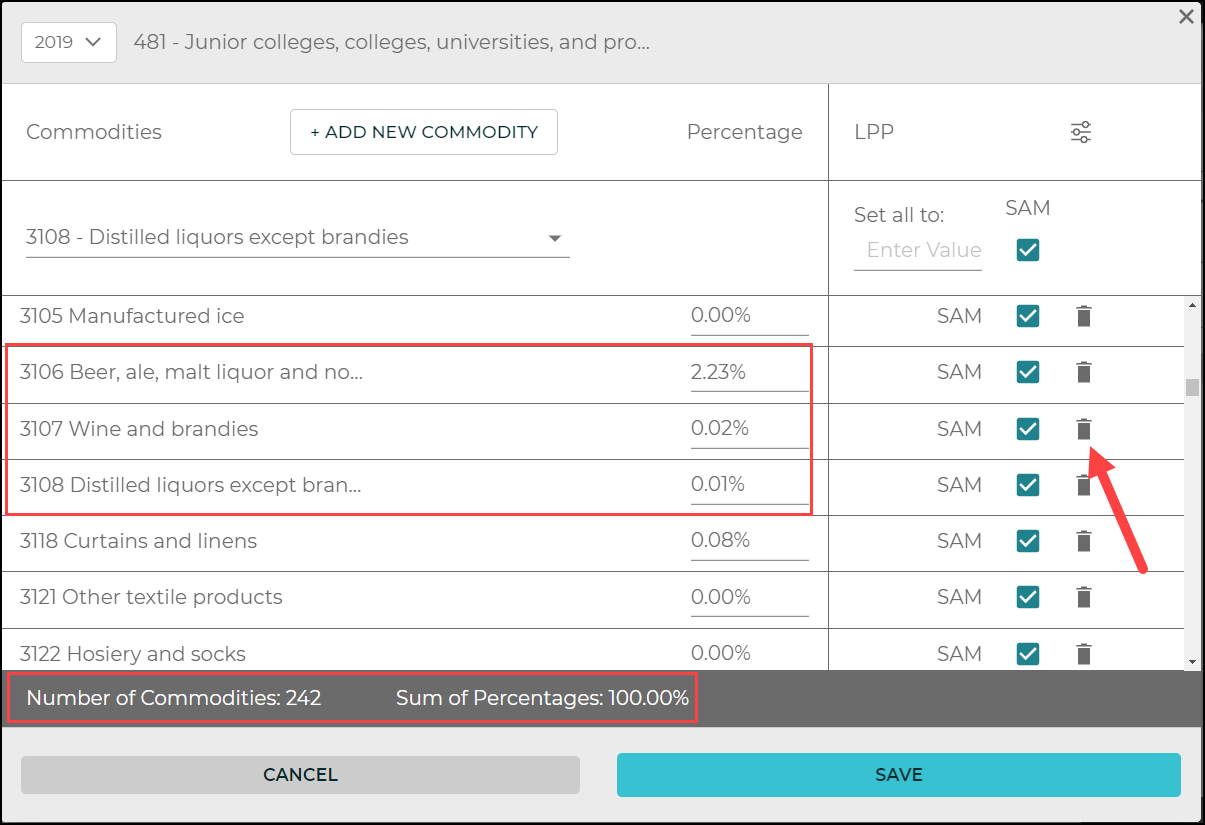The image size is (1205, 825).
Task: Select the 3106 Beer, ale, malt liquor label
Action: pos(191,373)
